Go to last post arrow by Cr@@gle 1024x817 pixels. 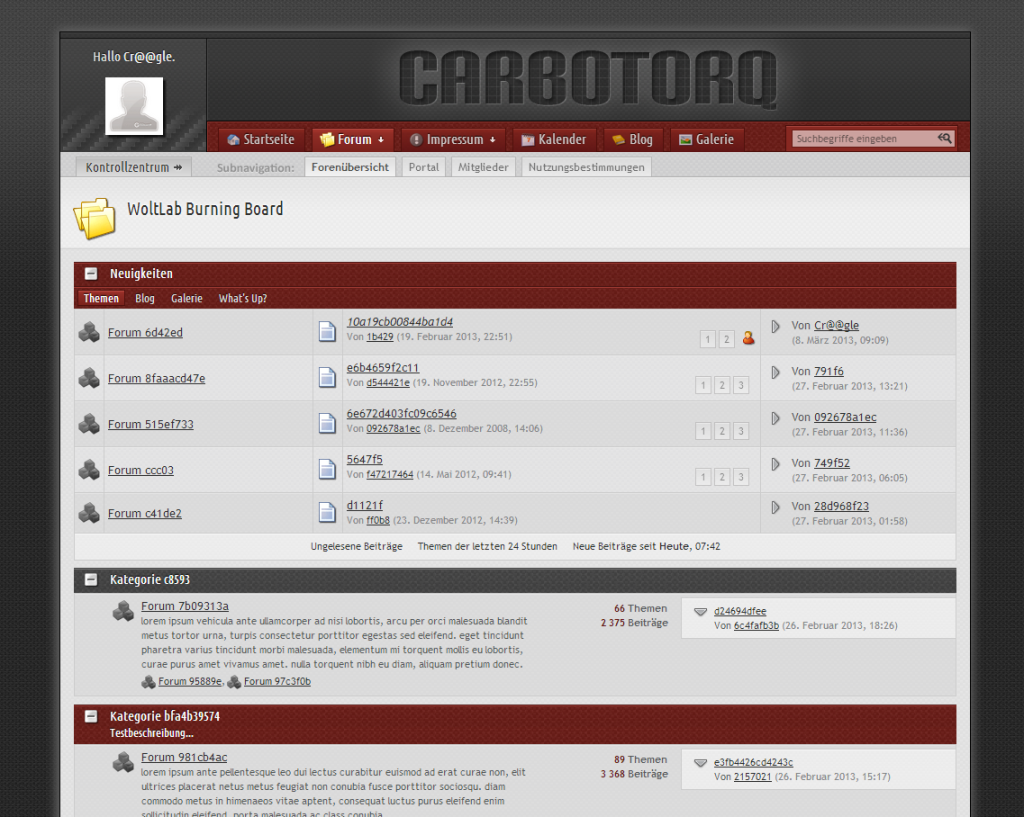point(775,326)
